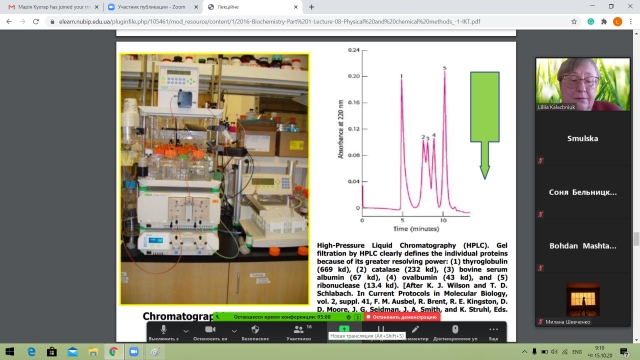This screenshot has width=640, height=360.
Task: Open the orange Chrome profile avatar
Action: 618,22
